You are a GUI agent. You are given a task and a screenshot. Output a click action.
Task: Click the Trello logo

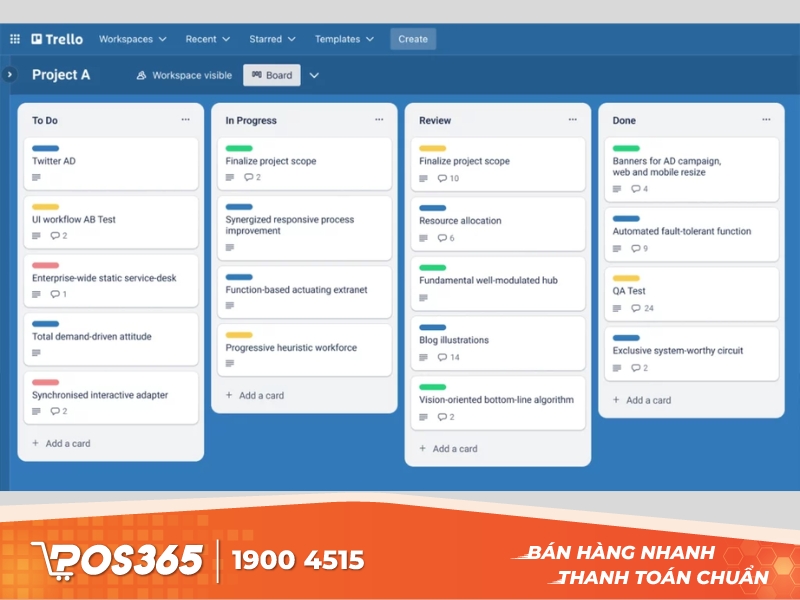point(57,39)
